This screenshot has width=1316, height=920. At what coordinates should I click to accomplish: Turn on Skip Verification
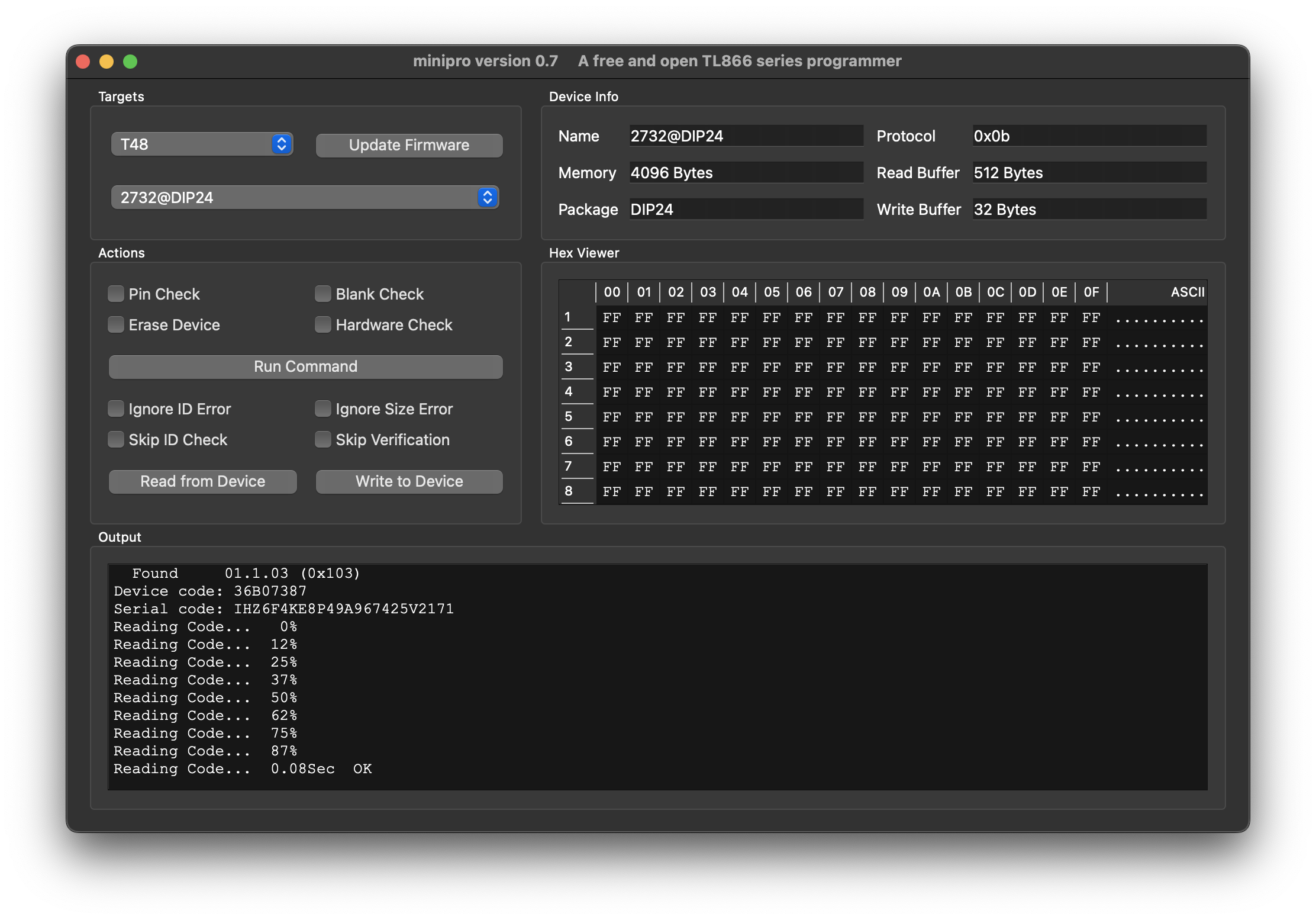(x=323, y=439)
